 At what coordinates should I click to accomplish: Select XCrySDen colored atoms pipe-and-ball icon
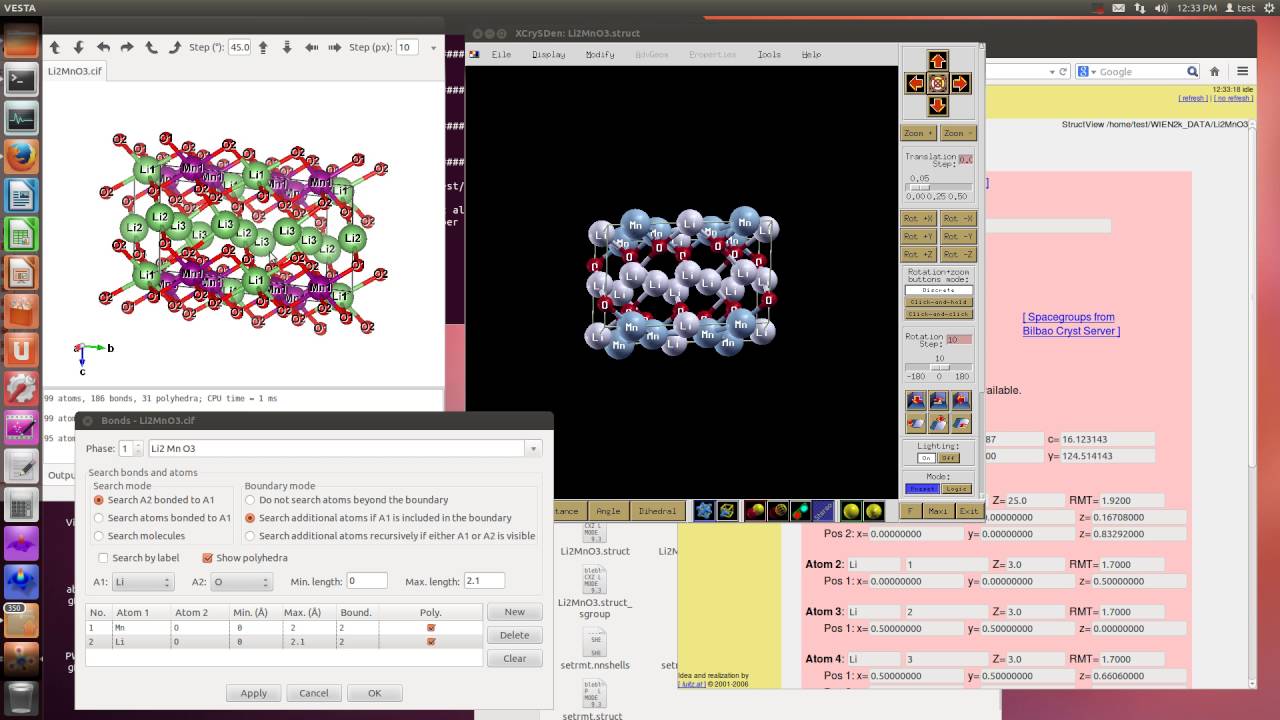[x=801, y=511]
